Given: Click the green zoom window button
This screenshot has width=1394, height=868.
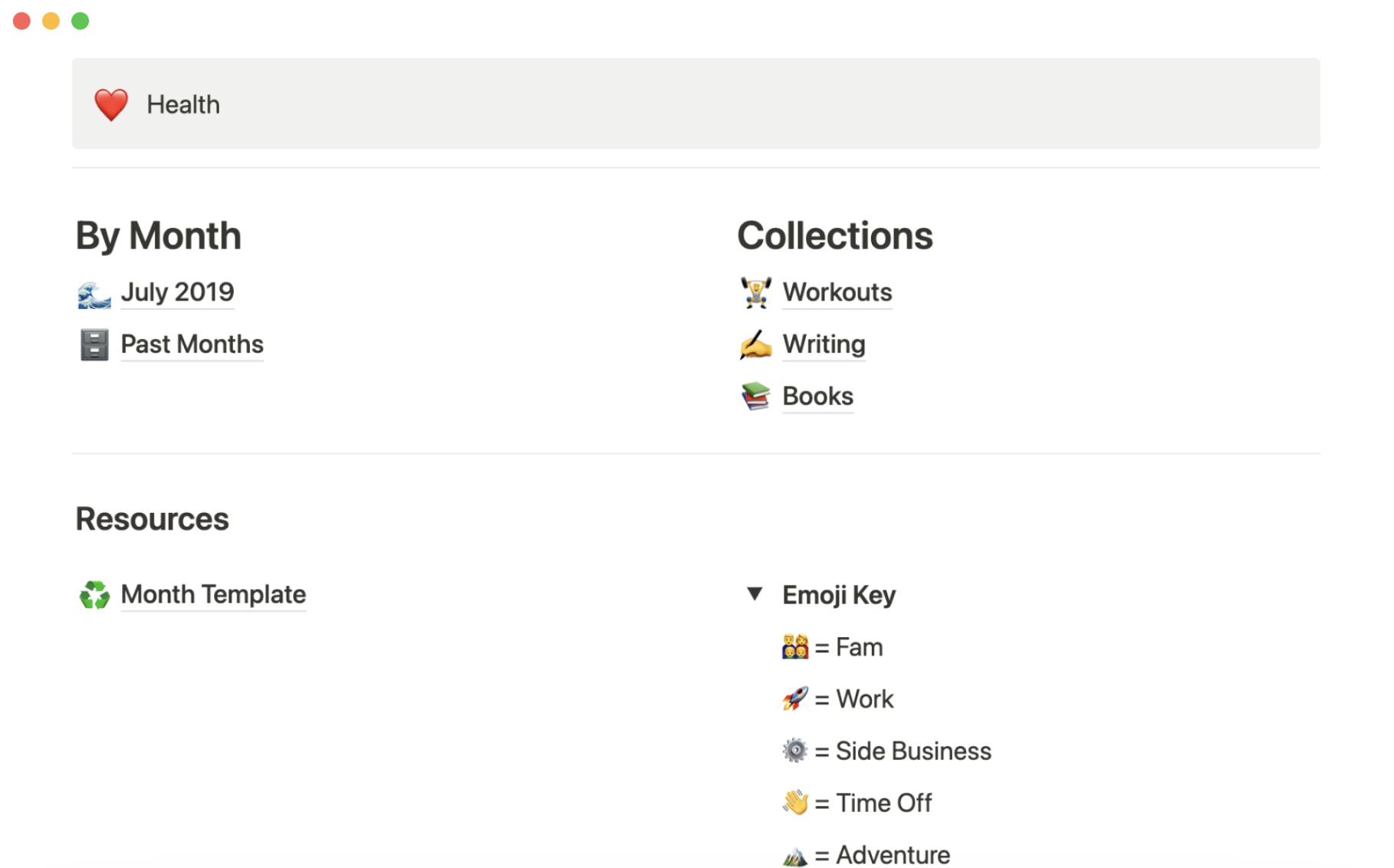Looking at the screenshot, I should [80, 21].
